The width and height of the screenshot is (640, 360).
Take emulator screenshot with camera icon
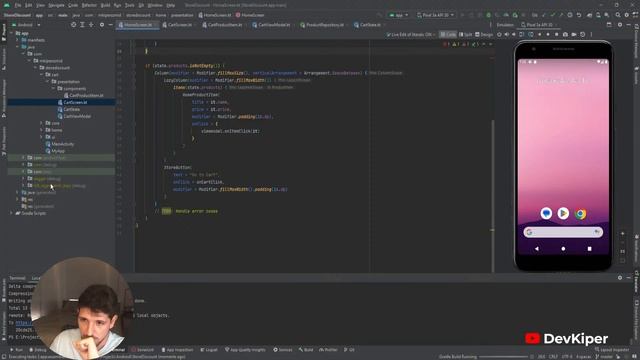point(565,35)
